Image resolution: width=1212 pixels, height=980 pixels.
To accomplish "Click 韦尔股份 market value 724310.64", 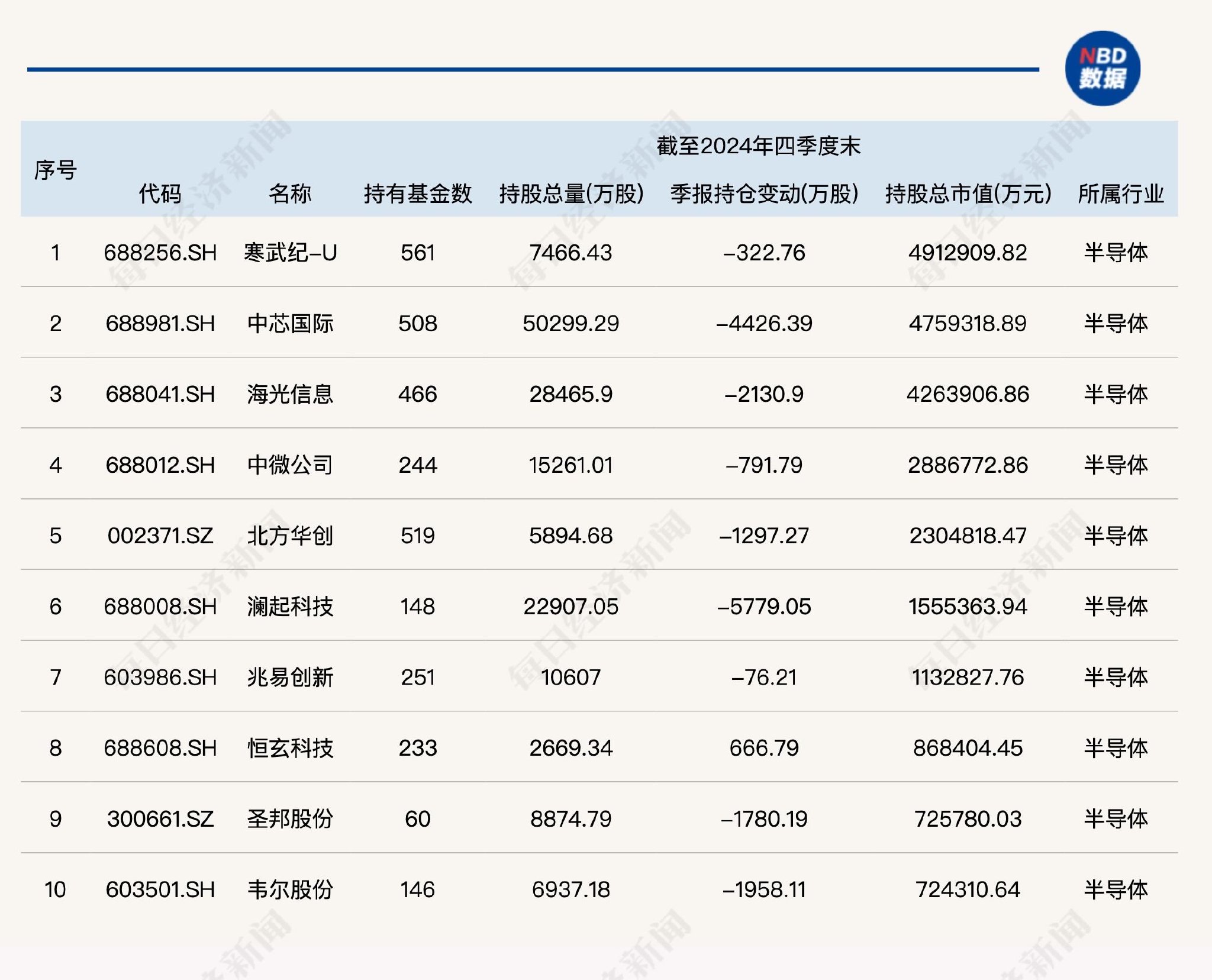I will (x=968, y=889).
